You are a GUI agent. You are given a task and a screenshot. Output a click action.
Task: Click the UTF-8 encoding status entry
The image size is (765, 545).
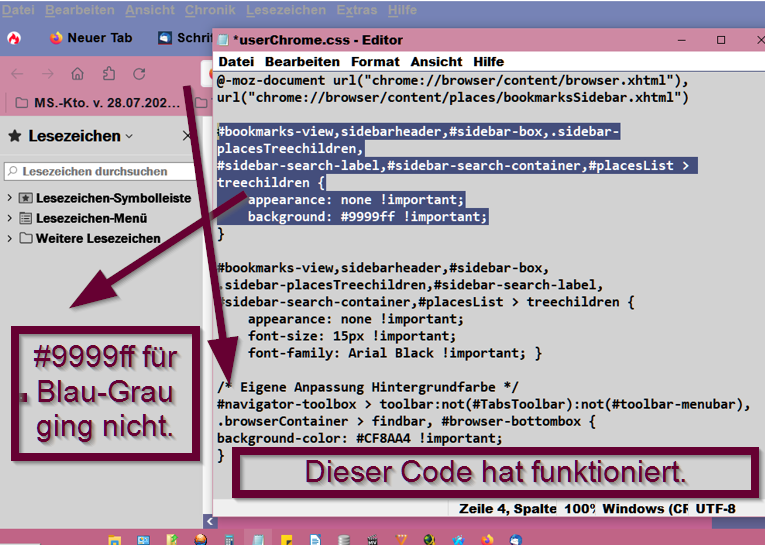(715, 509)
